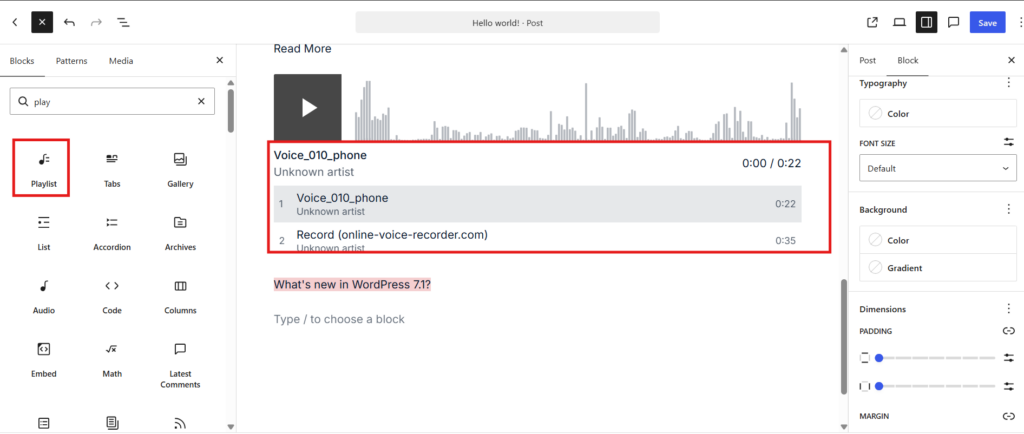Undo the last change
Viewport: 1024px width, 434px height.
click(x=69, y=22)
